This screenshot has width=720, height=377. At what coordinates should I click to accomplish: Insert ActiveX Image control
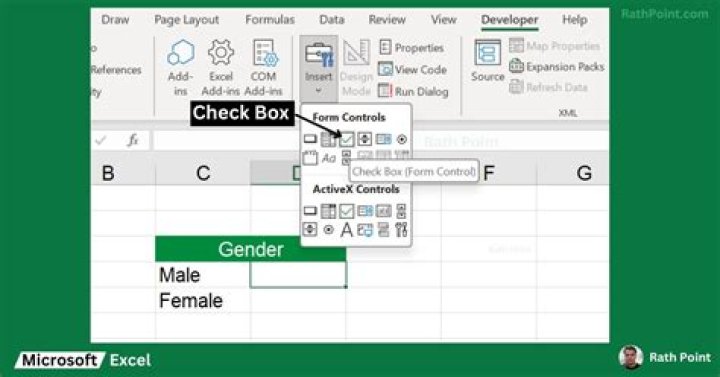coord(365,230)
